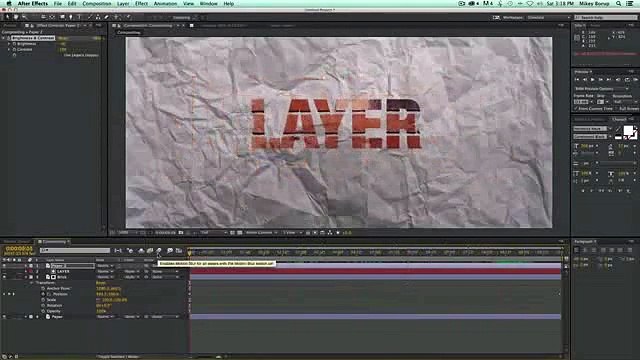Open the Effect menu
Viewport: 640px width, 360px height.
point(141,4)
